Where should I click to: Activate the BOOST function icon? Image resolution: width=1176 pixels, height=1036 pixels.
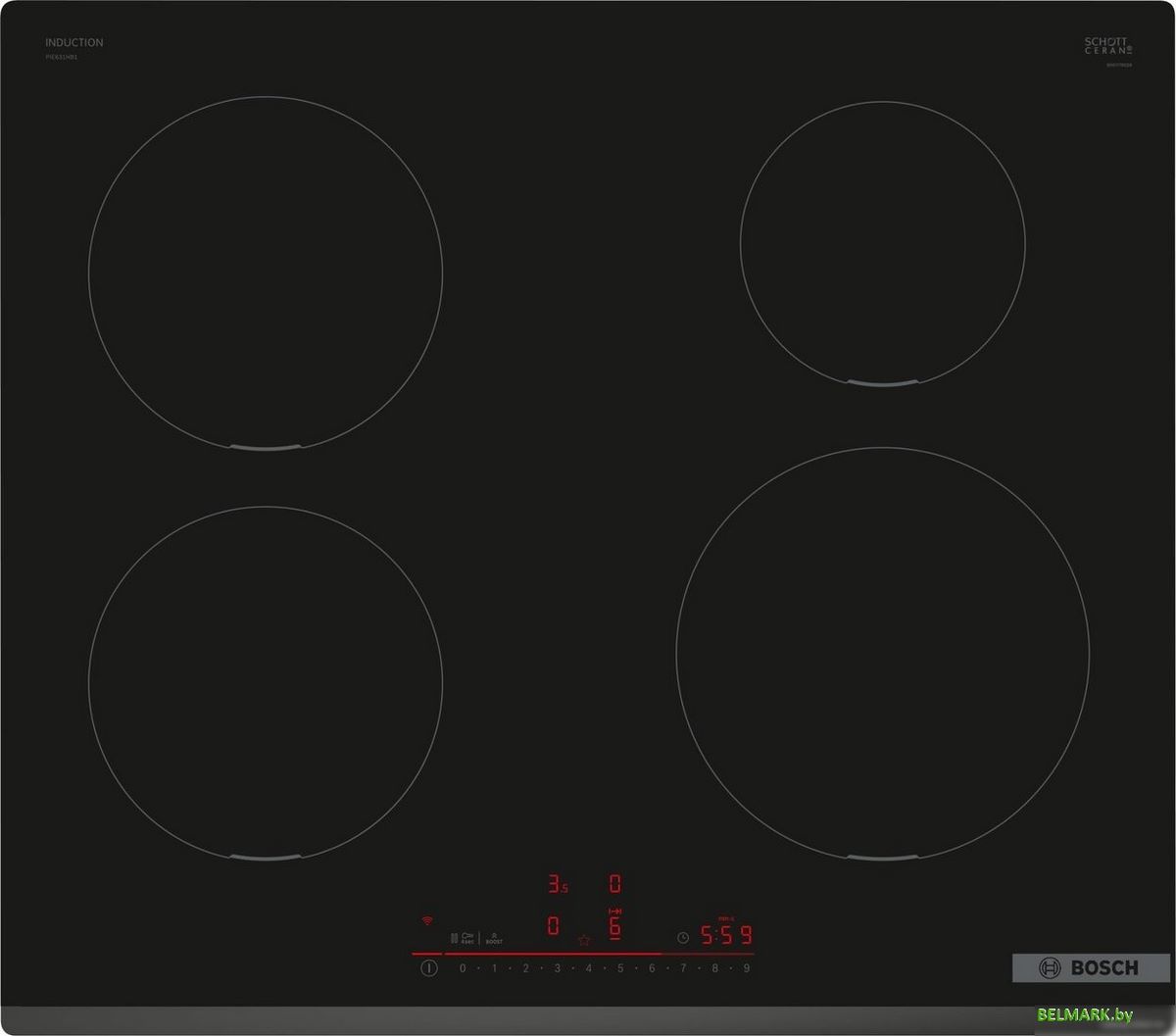[494, 938]
